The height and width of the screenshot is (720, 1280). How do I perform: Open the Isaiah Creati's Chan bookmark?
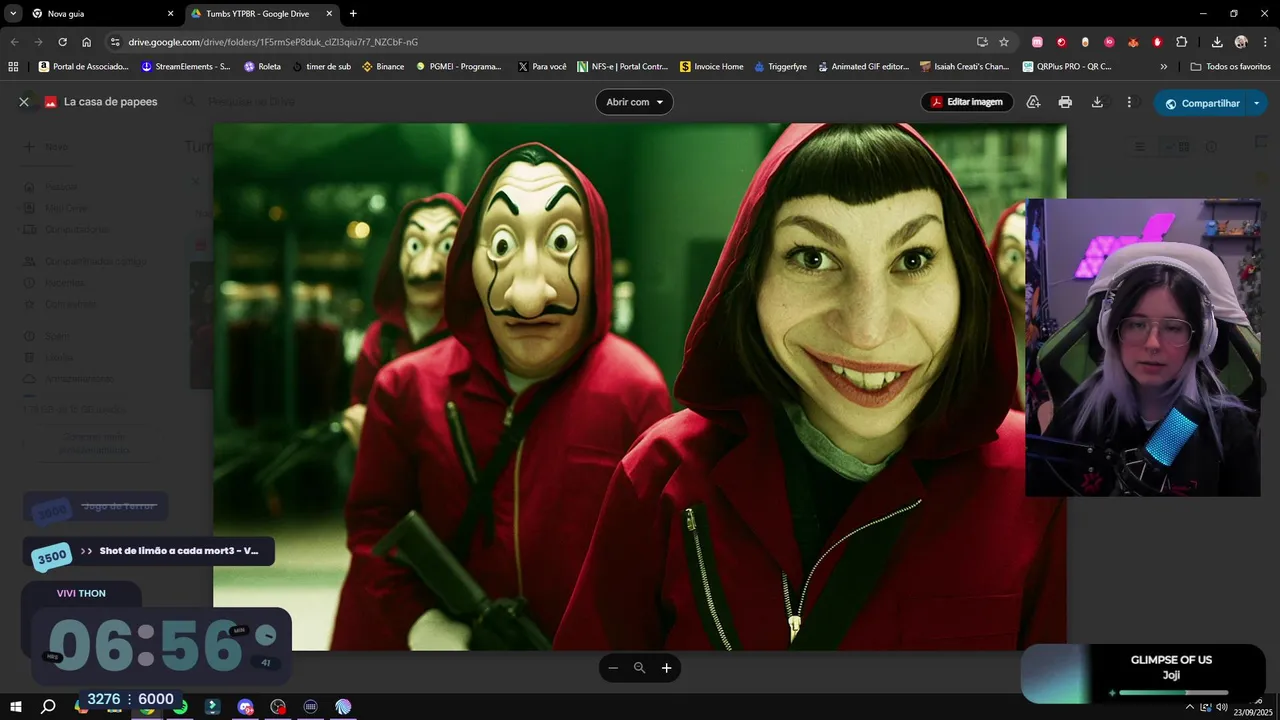[x=965, y=66]
